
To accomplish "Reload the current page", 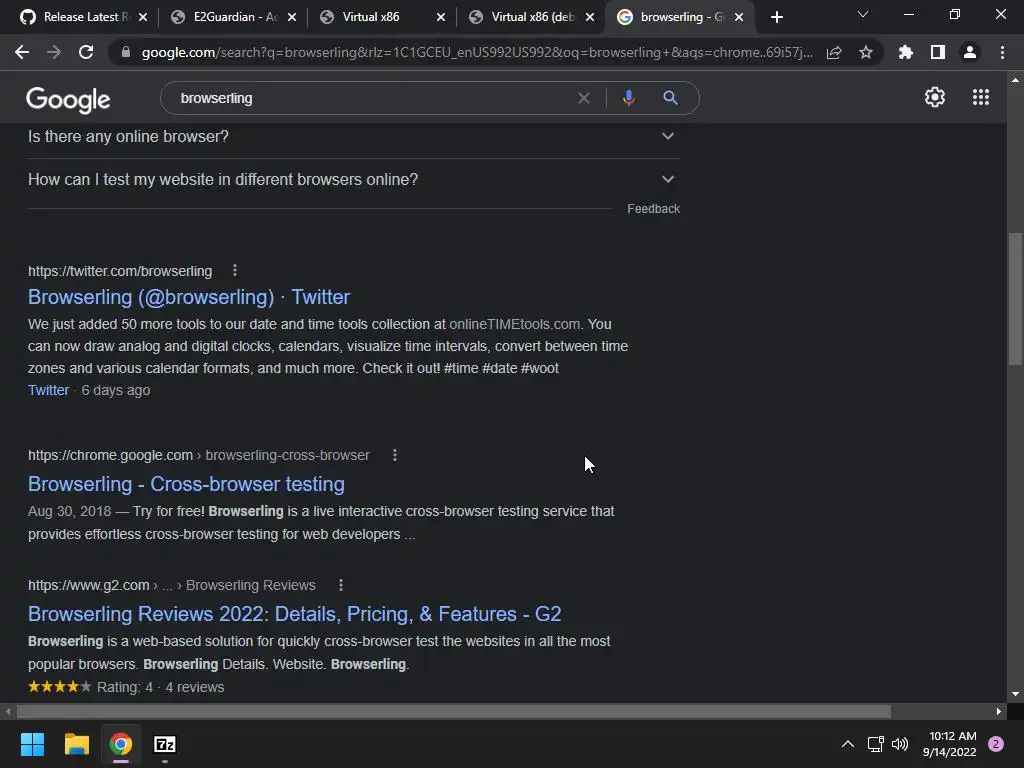I will coord(86,52).
